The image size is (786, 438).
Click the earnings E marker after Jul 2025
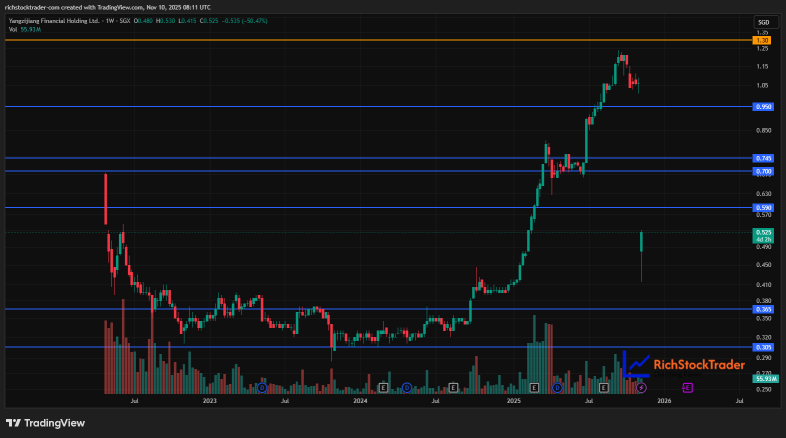604,387
